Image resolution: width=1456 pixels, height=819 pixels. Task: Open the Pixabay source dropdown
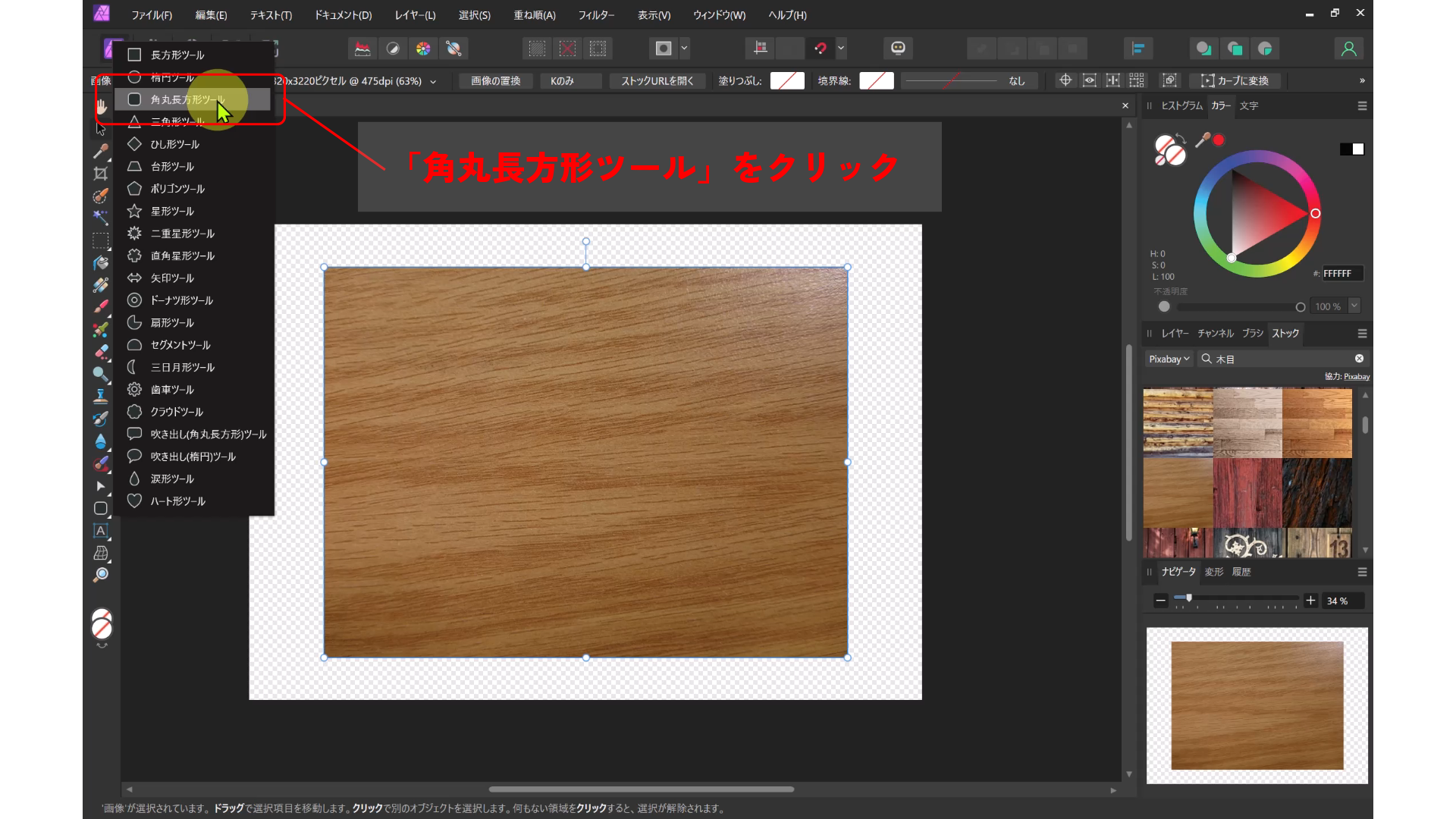pyautogui.click(x=1169, y=359)
